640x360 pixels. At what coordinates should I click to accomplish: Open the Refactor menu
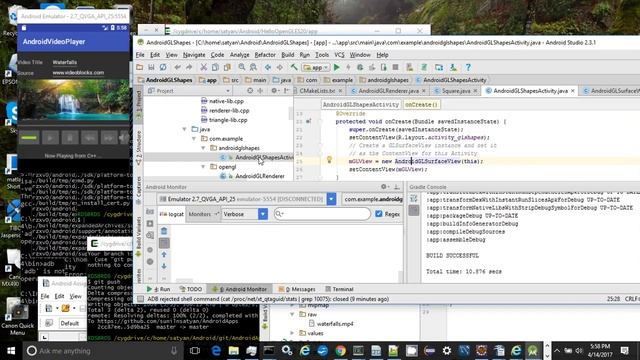(265, 55)
